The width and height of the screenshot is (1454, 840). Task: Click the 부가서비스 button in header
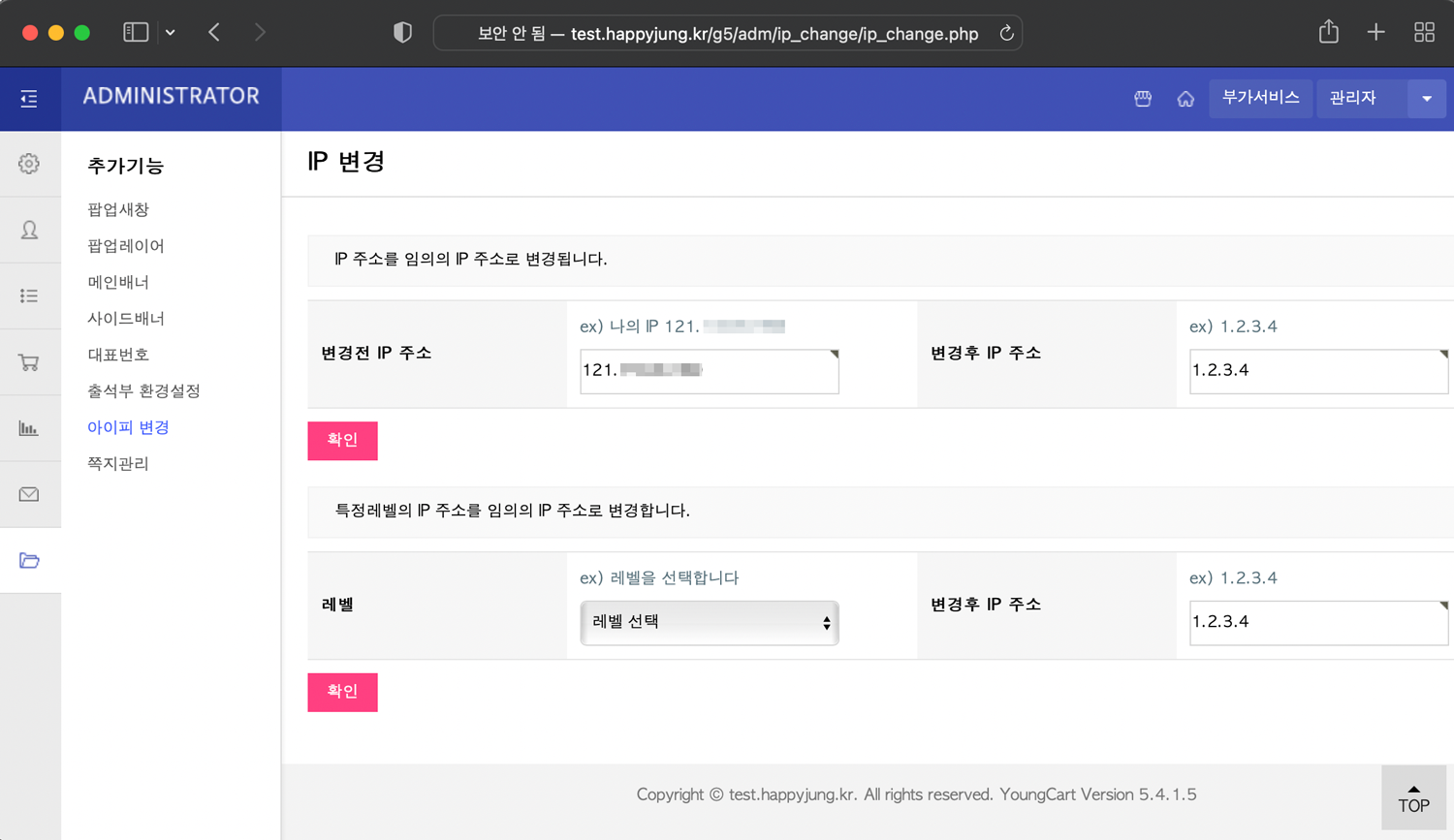(x=1260, y=98)
